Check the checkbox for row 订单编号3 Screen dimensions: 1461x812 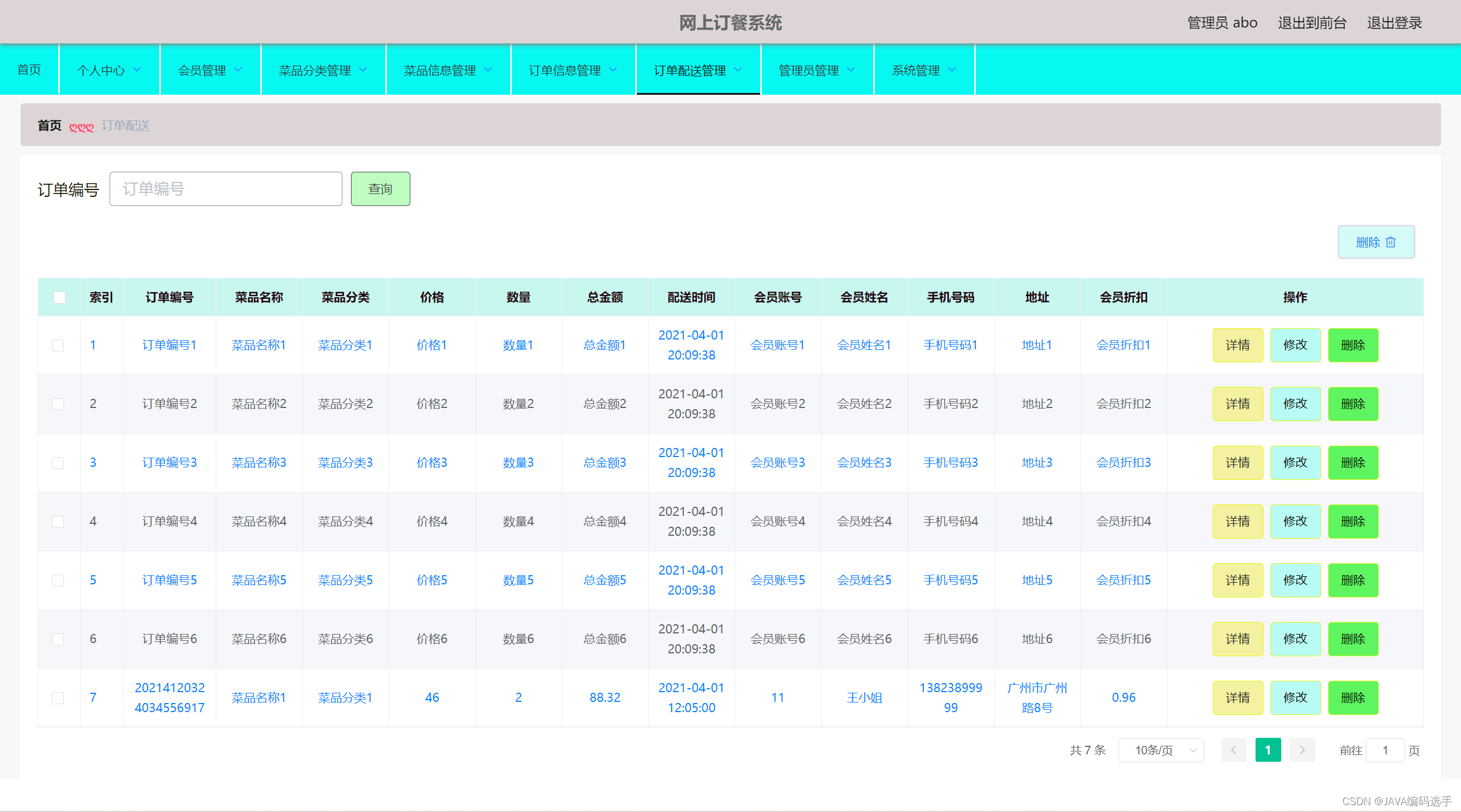point(58,463)
